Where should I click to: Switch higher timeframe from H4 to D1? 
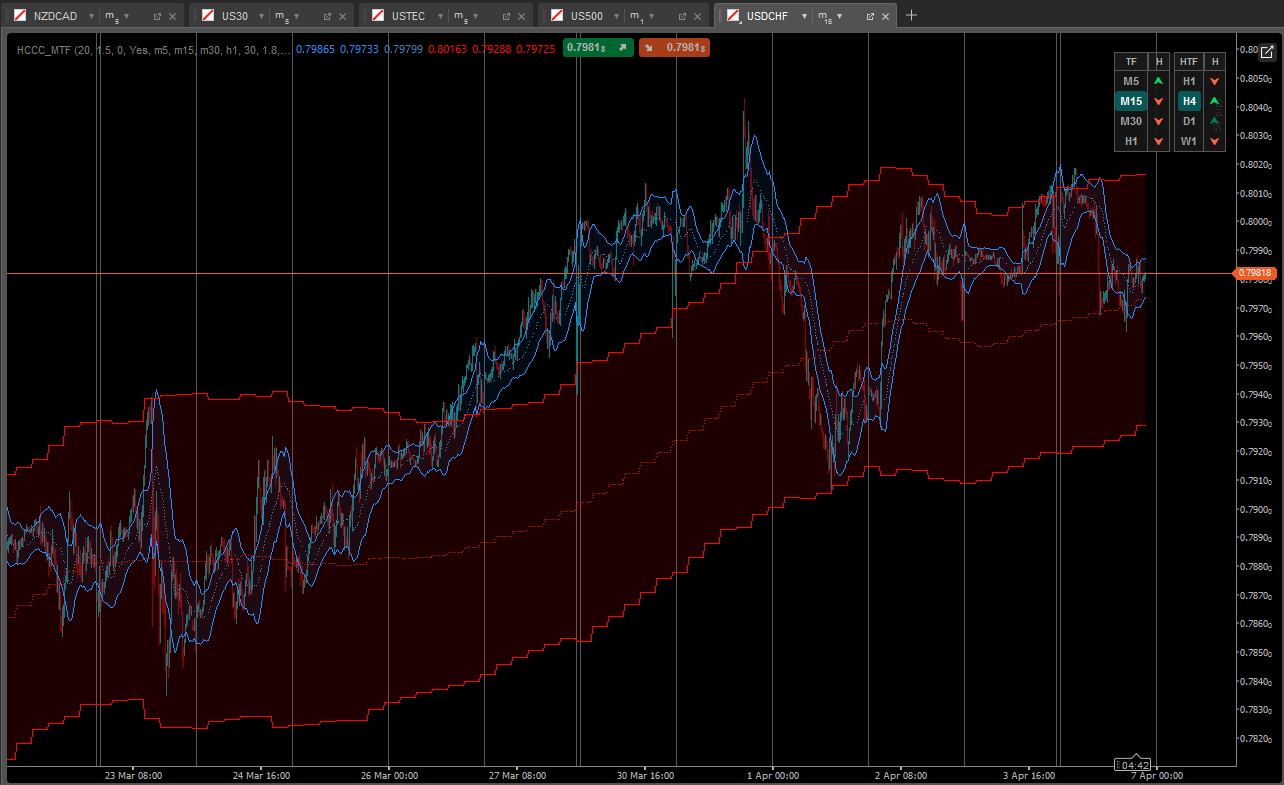[x=1189, y=121]
